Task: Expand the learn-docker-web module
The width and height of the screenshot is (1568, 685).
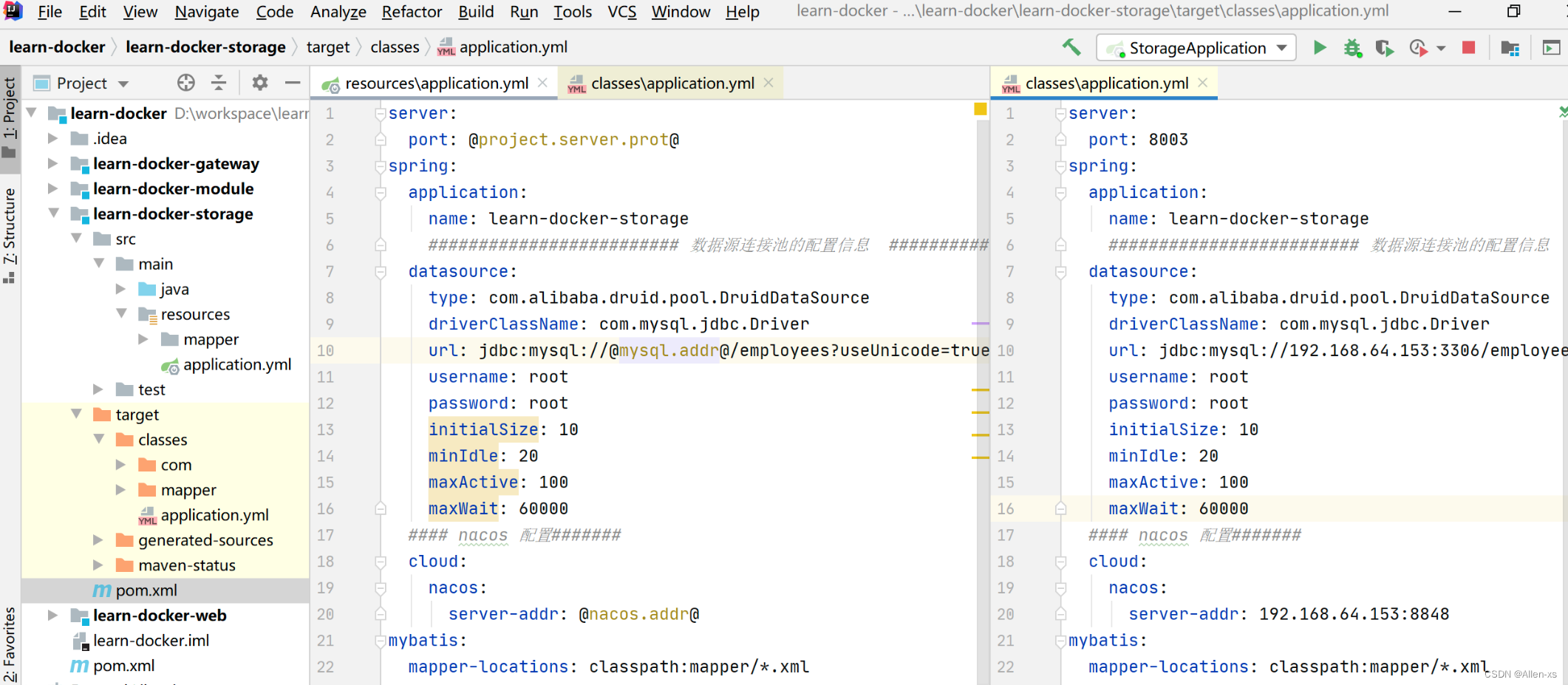Action: [x=52, y=616]
